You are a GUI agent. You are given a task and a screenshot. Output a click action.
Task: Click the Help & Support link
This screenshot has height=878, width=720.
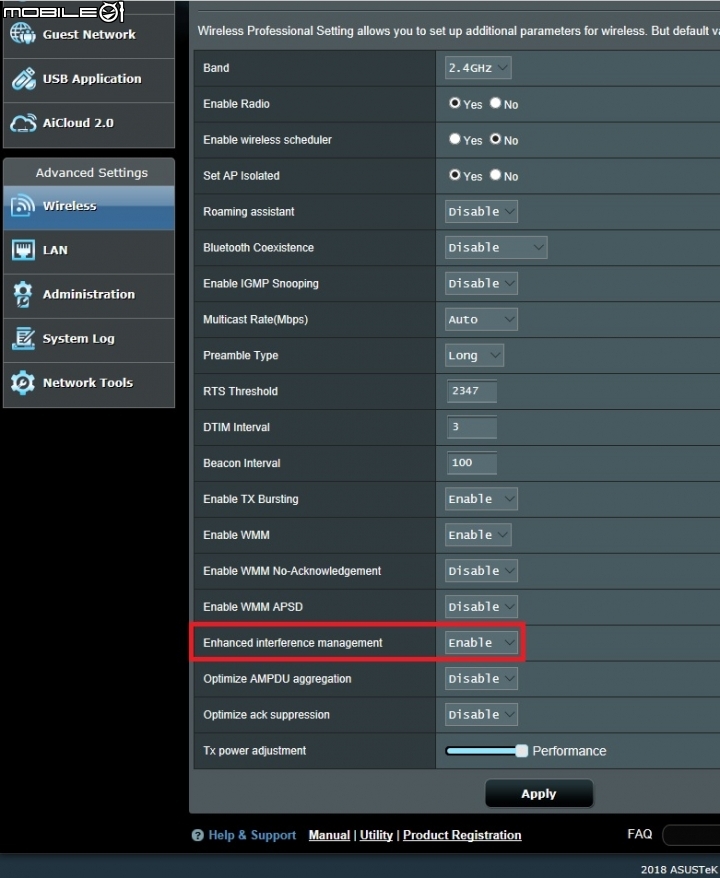coord(252,835)
